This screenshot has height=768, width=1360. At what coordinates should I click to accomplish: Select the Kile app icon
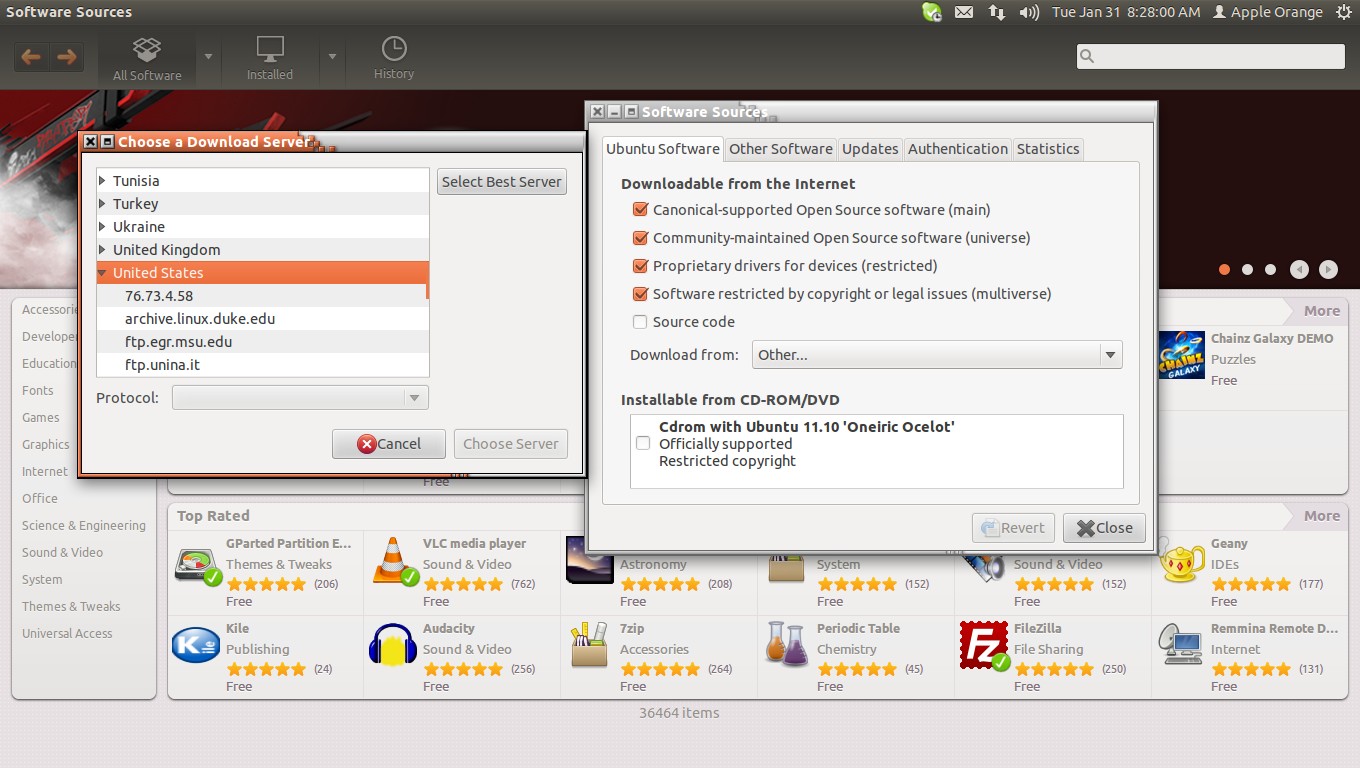(195, 646)
